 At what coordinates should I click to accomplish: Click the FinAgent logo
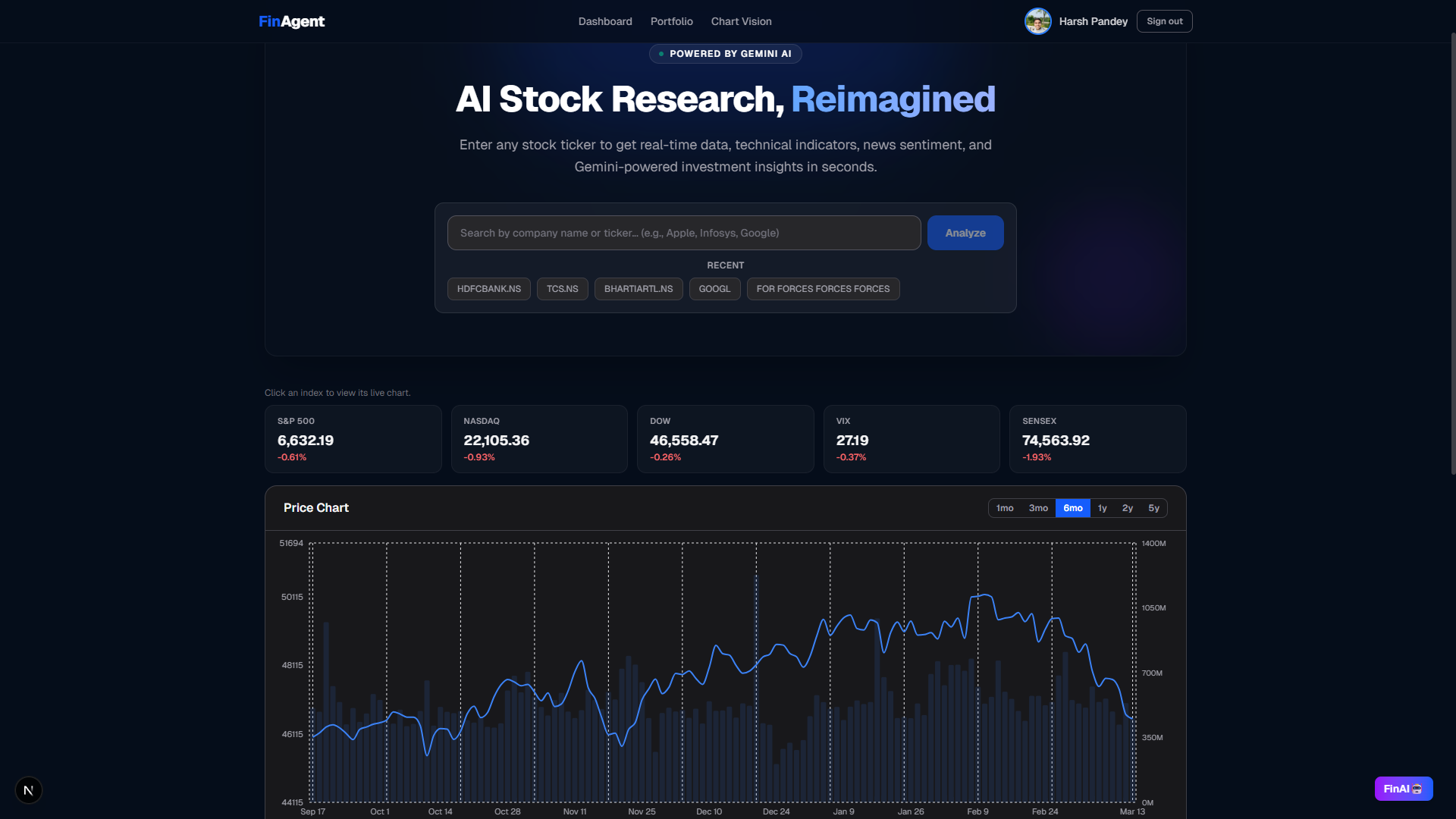pyautogui.click(x=291, y=21)
